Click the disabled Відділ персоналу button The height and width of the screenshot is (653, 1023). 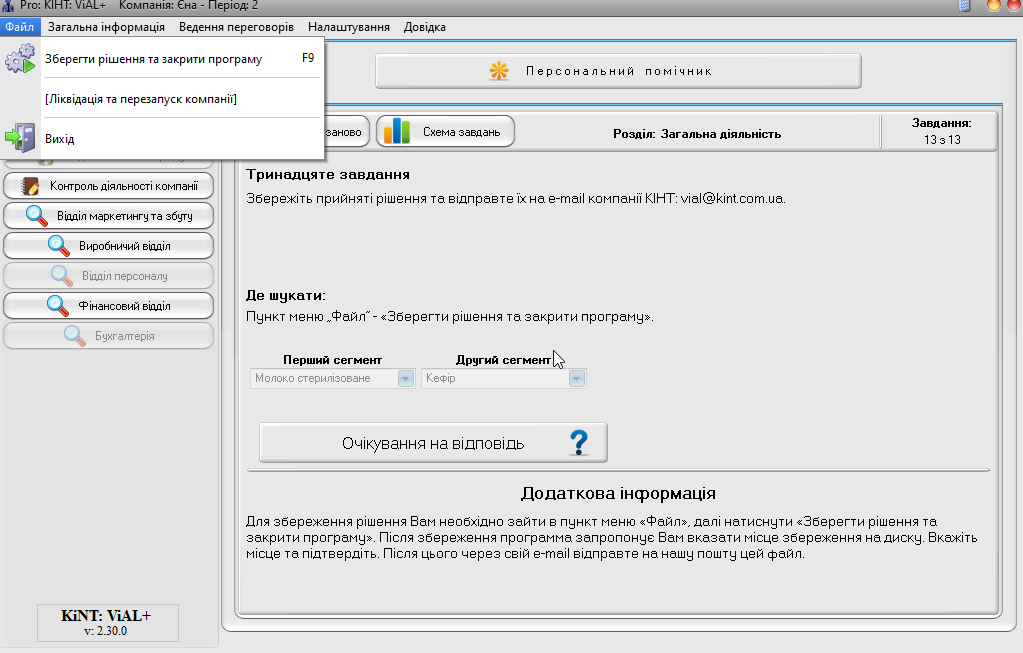(108, 276)
